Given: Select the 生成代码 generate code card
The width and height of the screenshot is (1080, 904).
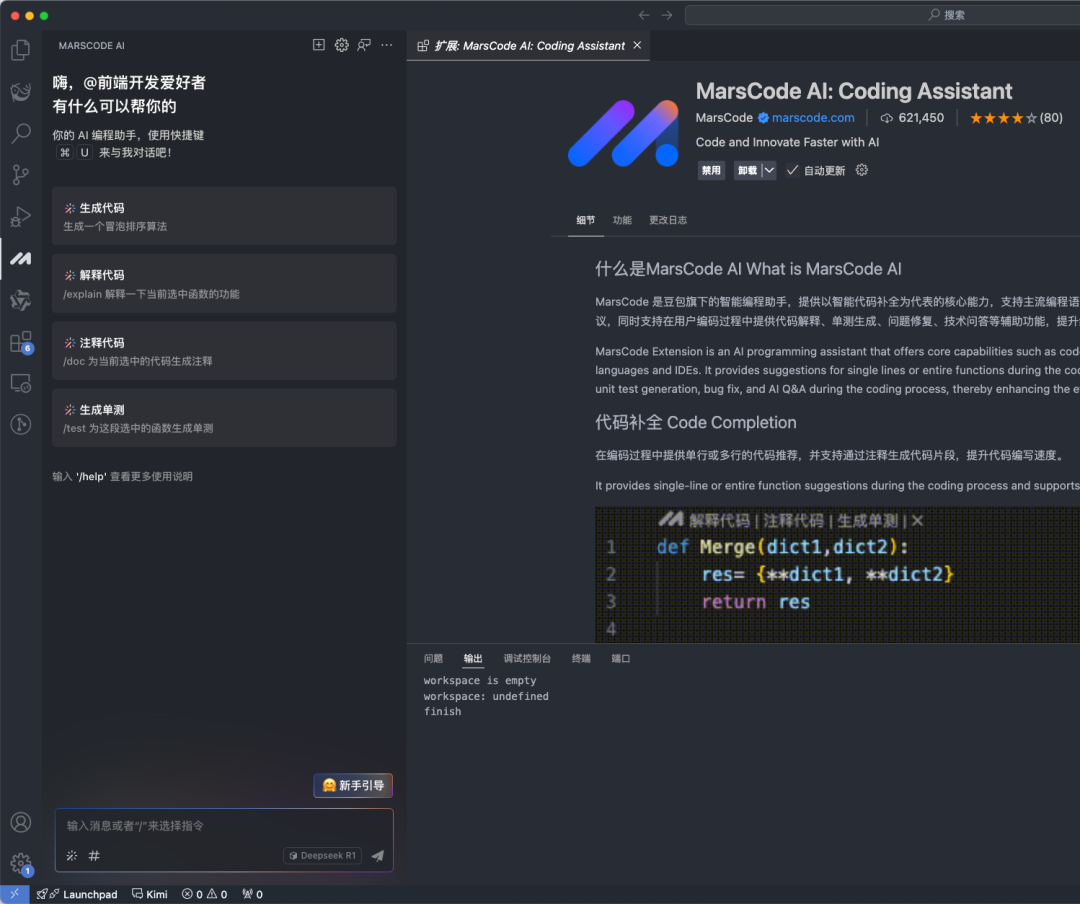Looking at the screenshot, I should click(x=224, y=216).
